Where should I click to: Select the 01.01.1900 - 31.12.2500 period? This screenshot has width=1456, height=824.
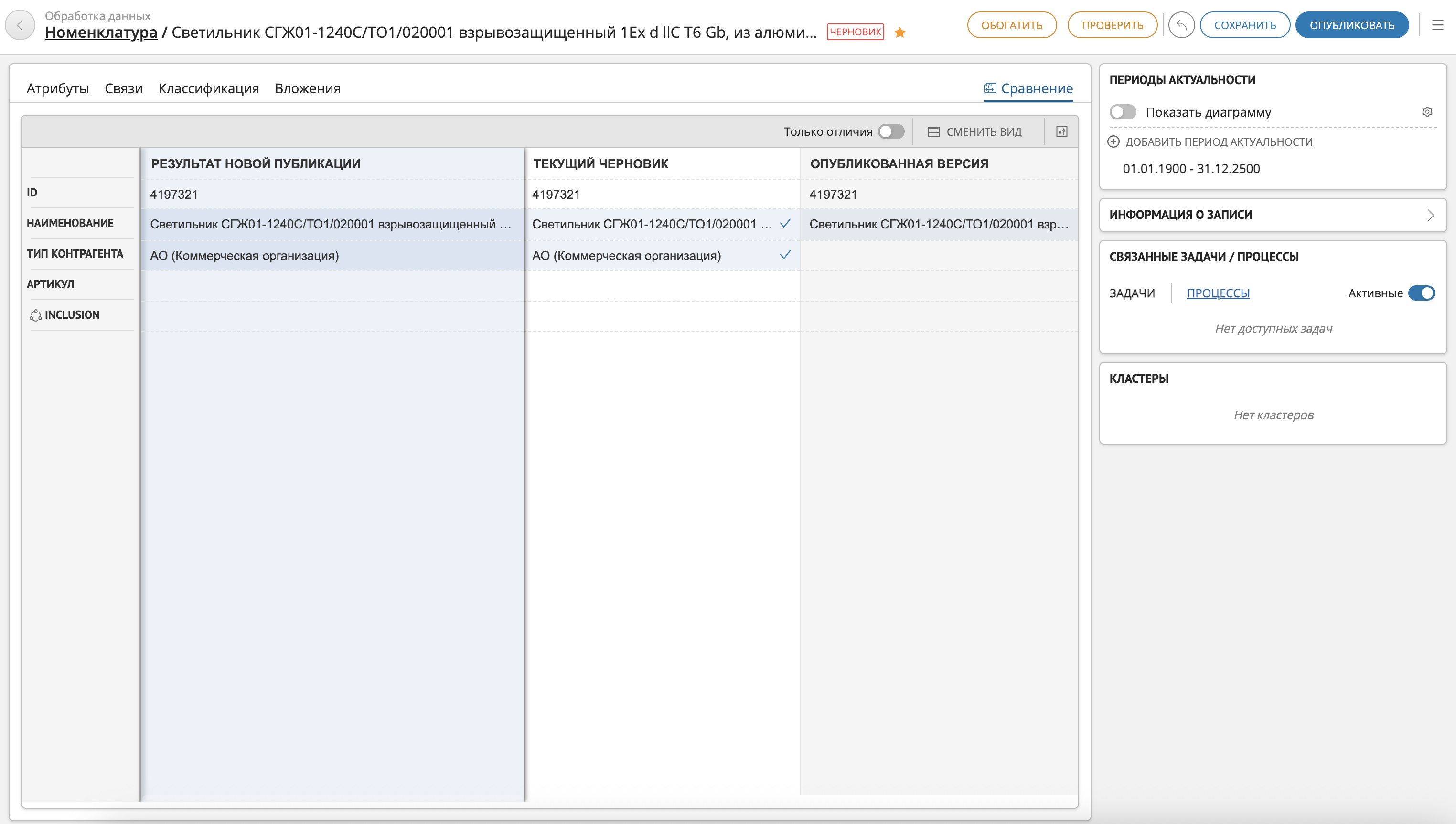click(x=1191, y=169)
